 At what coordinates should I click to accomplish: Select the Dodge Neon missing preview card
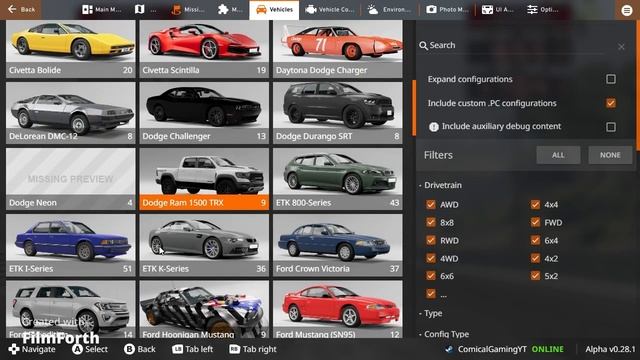(71, 179)
